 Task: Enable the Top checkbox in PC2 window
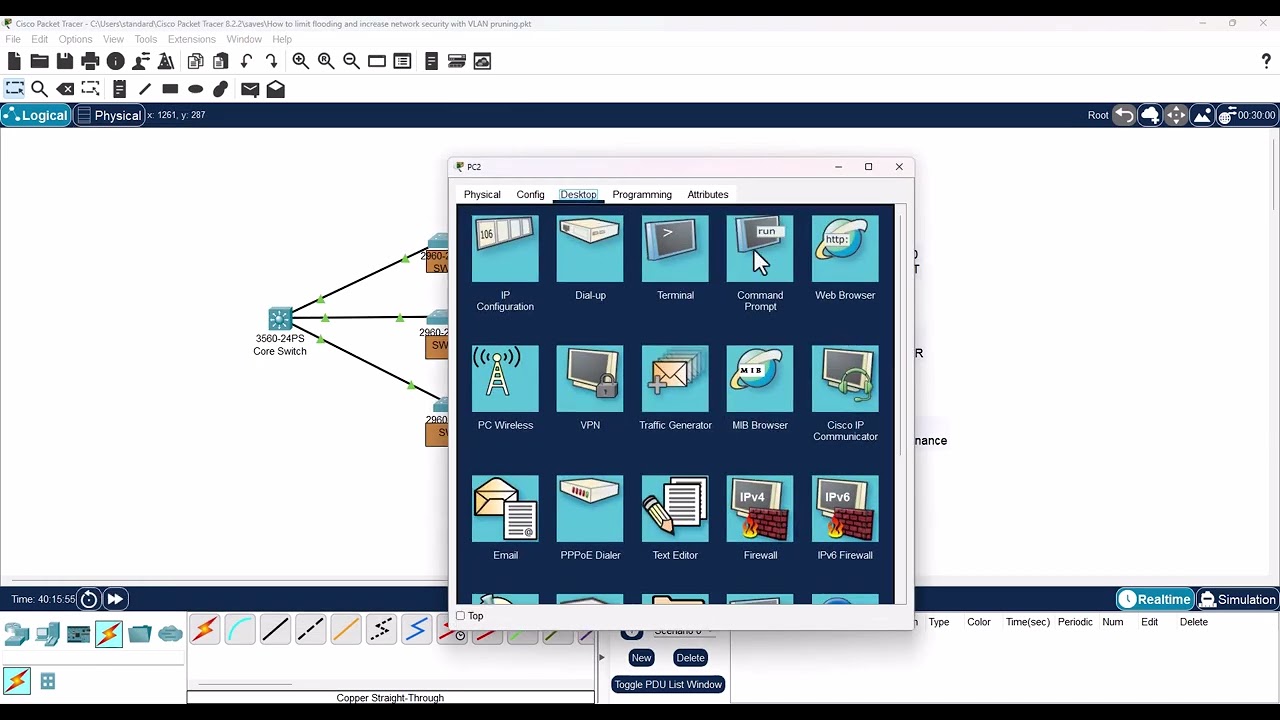point(461,616)
